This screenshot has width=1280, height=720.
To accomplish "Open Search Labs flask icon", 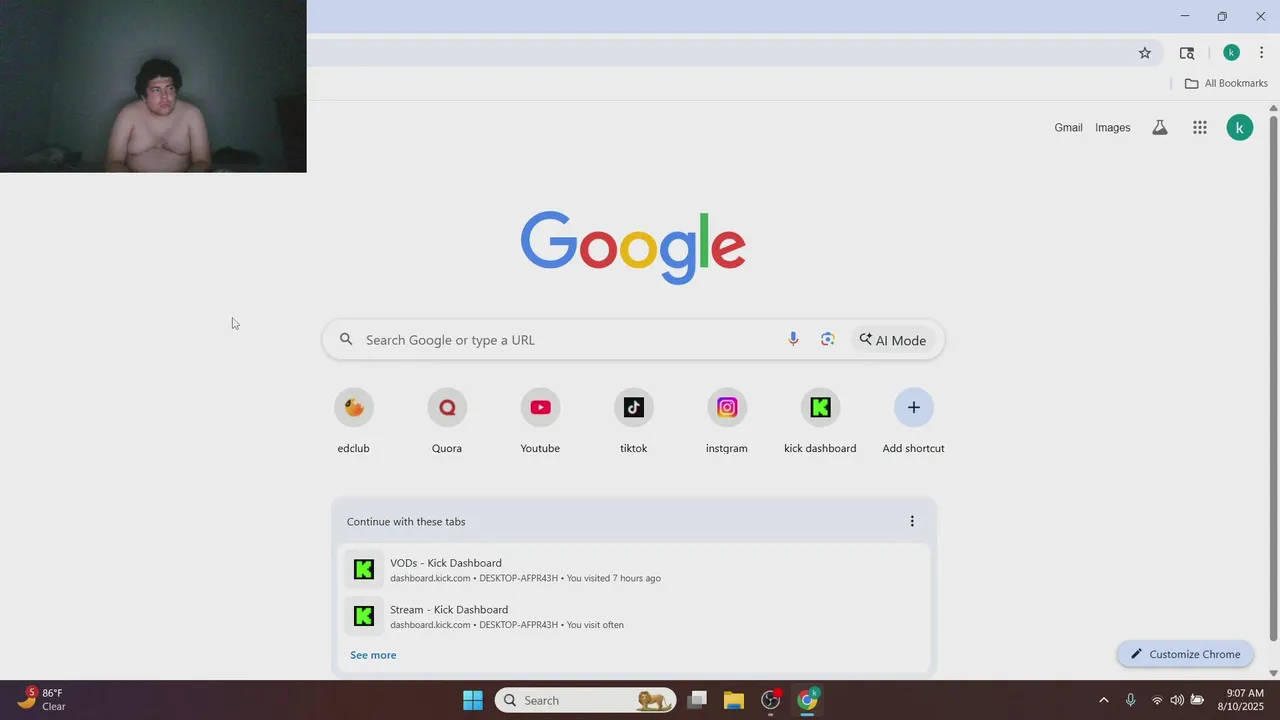I will click(x=1160, y=128).
